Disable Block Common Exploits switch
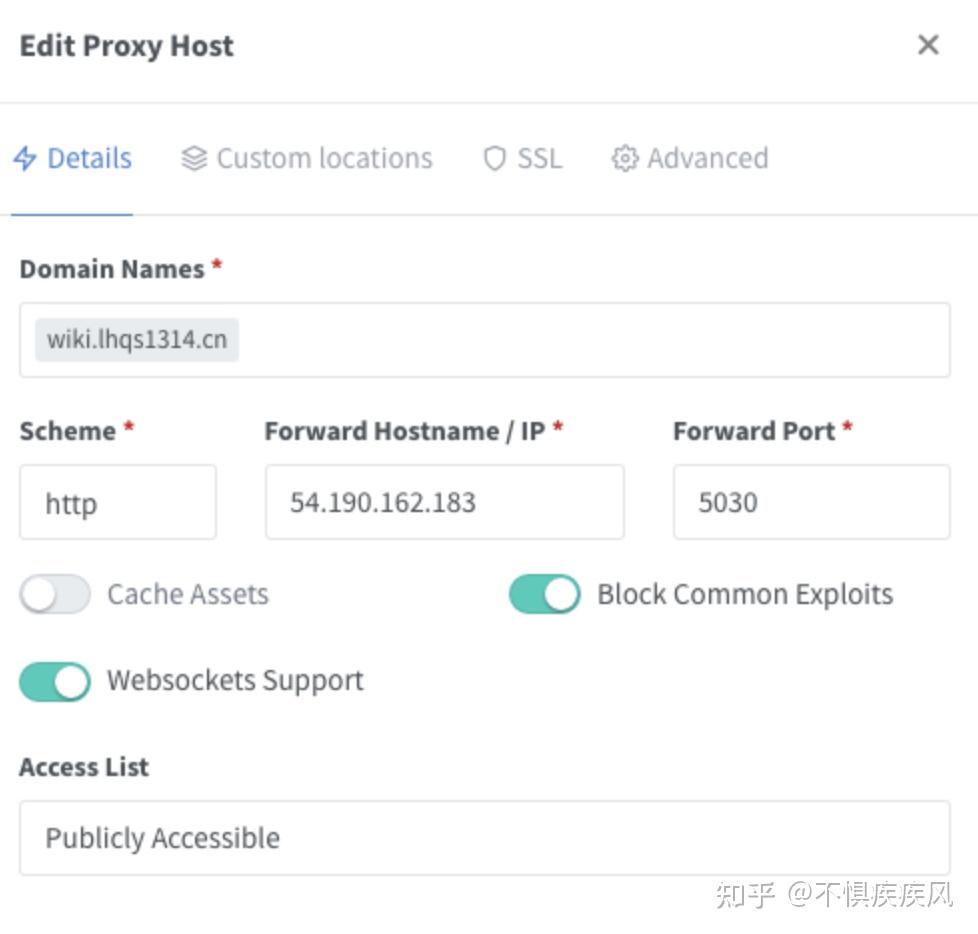 pyautogui.click(x=545, y=594)
